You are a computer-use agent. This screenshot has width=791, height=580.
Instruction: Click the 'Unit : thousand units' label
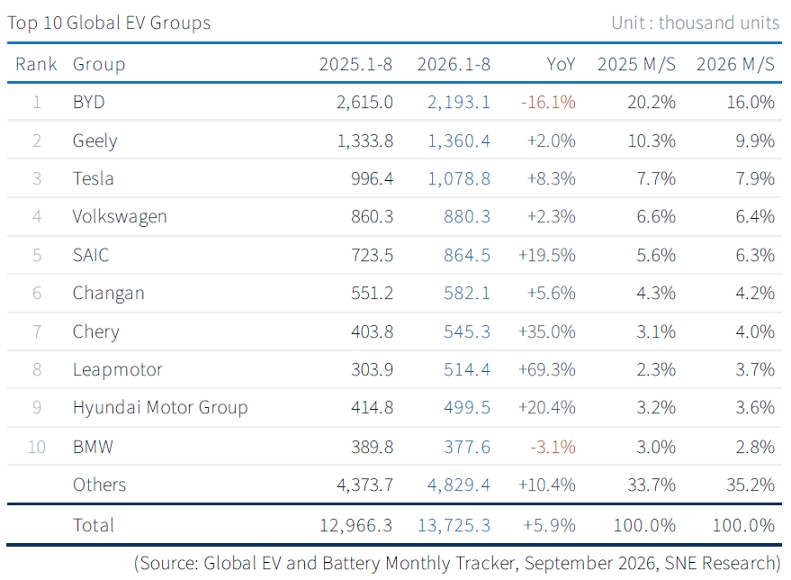point(696,23)
